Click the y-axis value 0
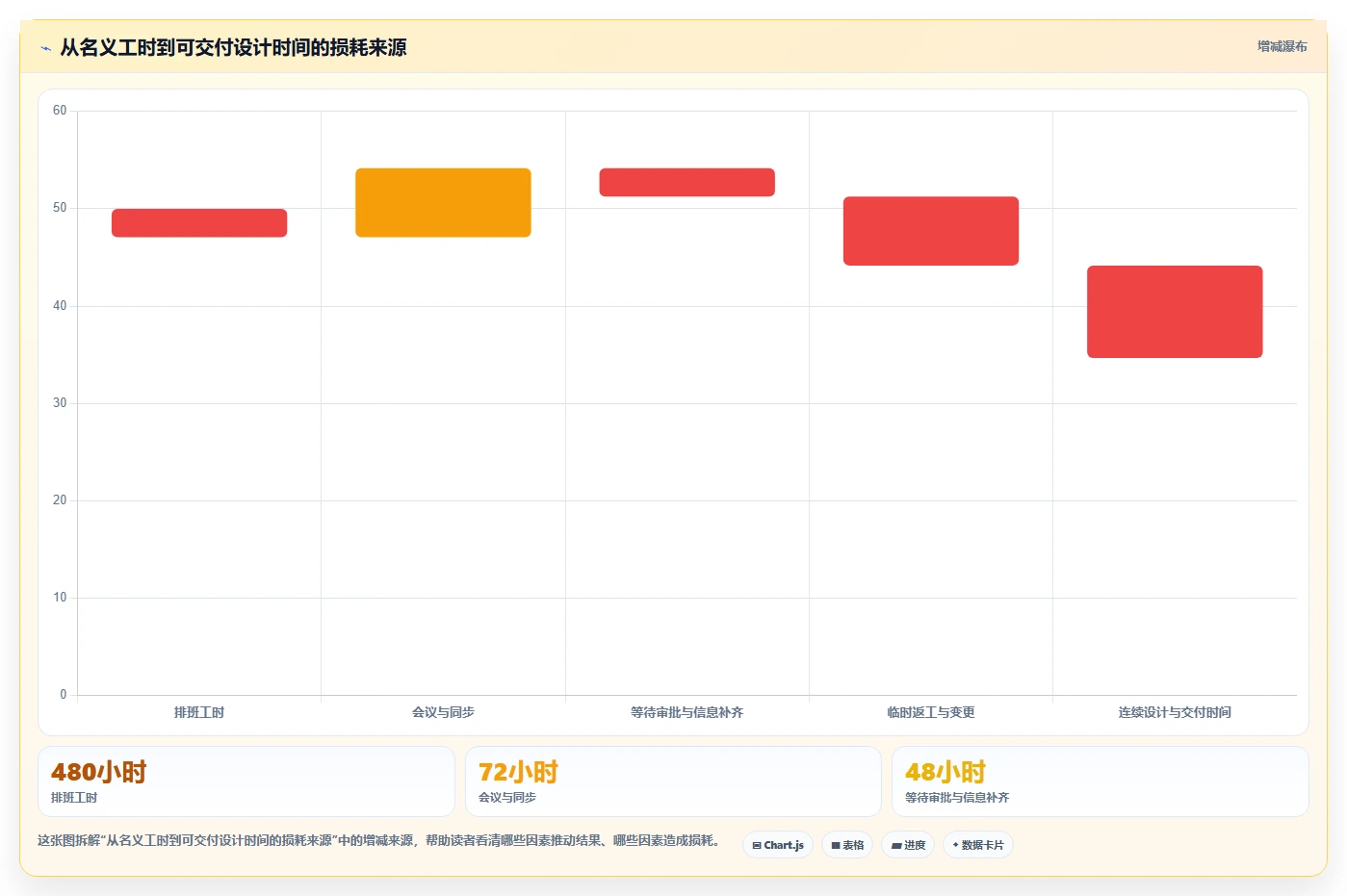 click(x=64, y=695)
